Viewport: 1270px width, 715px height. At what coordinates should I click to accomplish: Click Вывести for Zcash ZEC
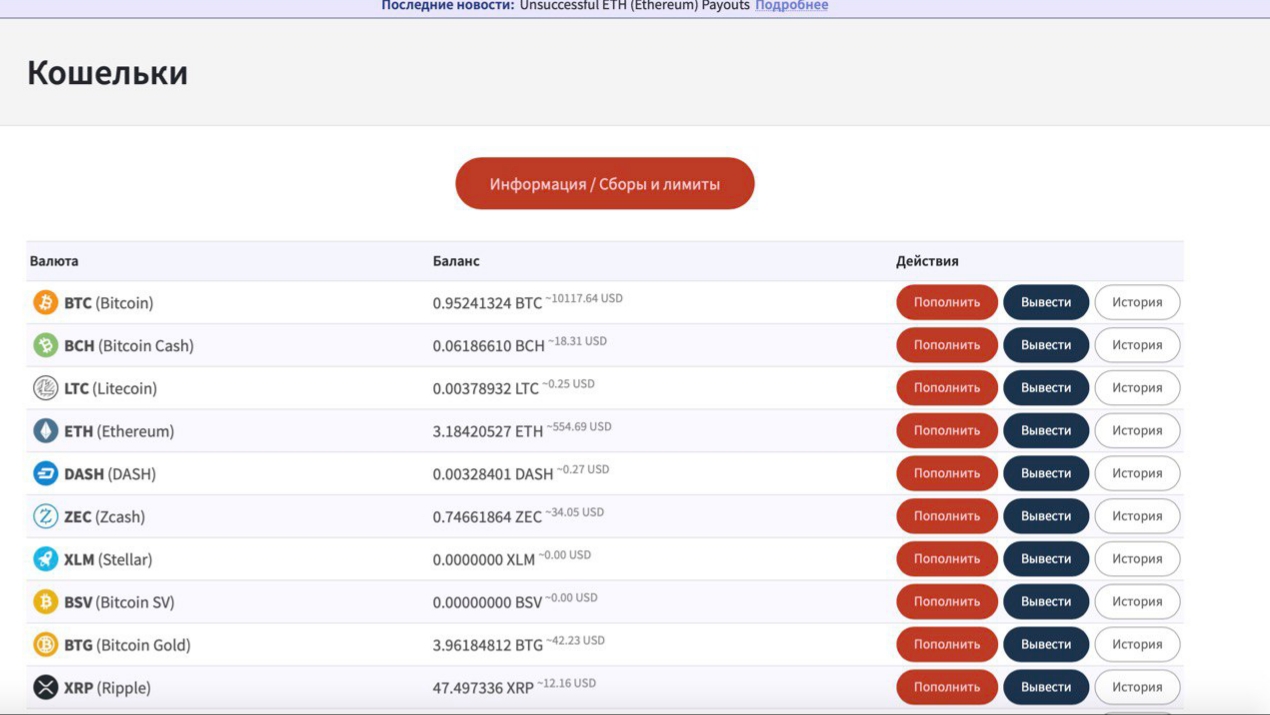pos(1046,516)
